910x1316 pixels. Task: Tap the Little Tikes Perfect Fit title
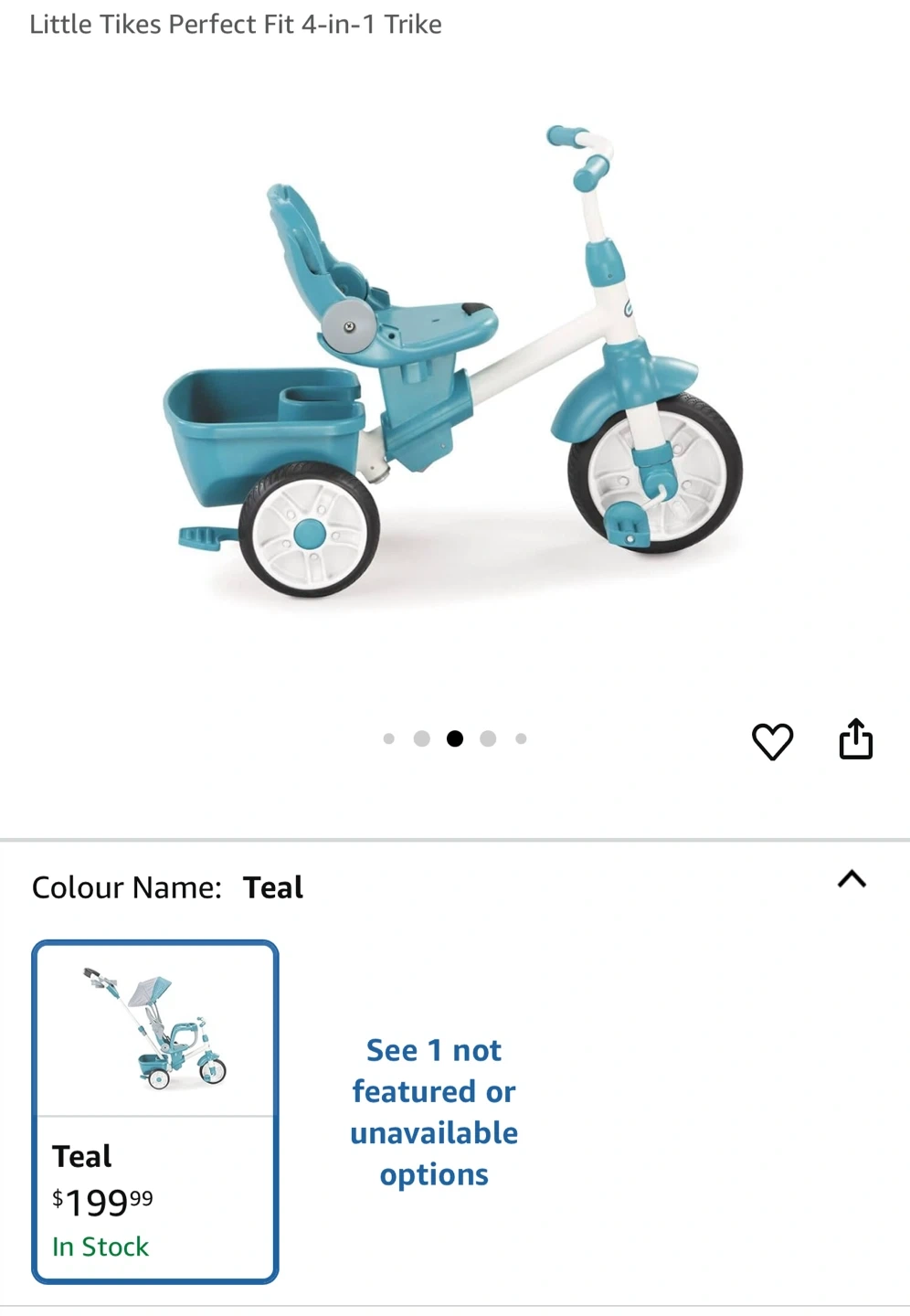[x=236, y=25]
